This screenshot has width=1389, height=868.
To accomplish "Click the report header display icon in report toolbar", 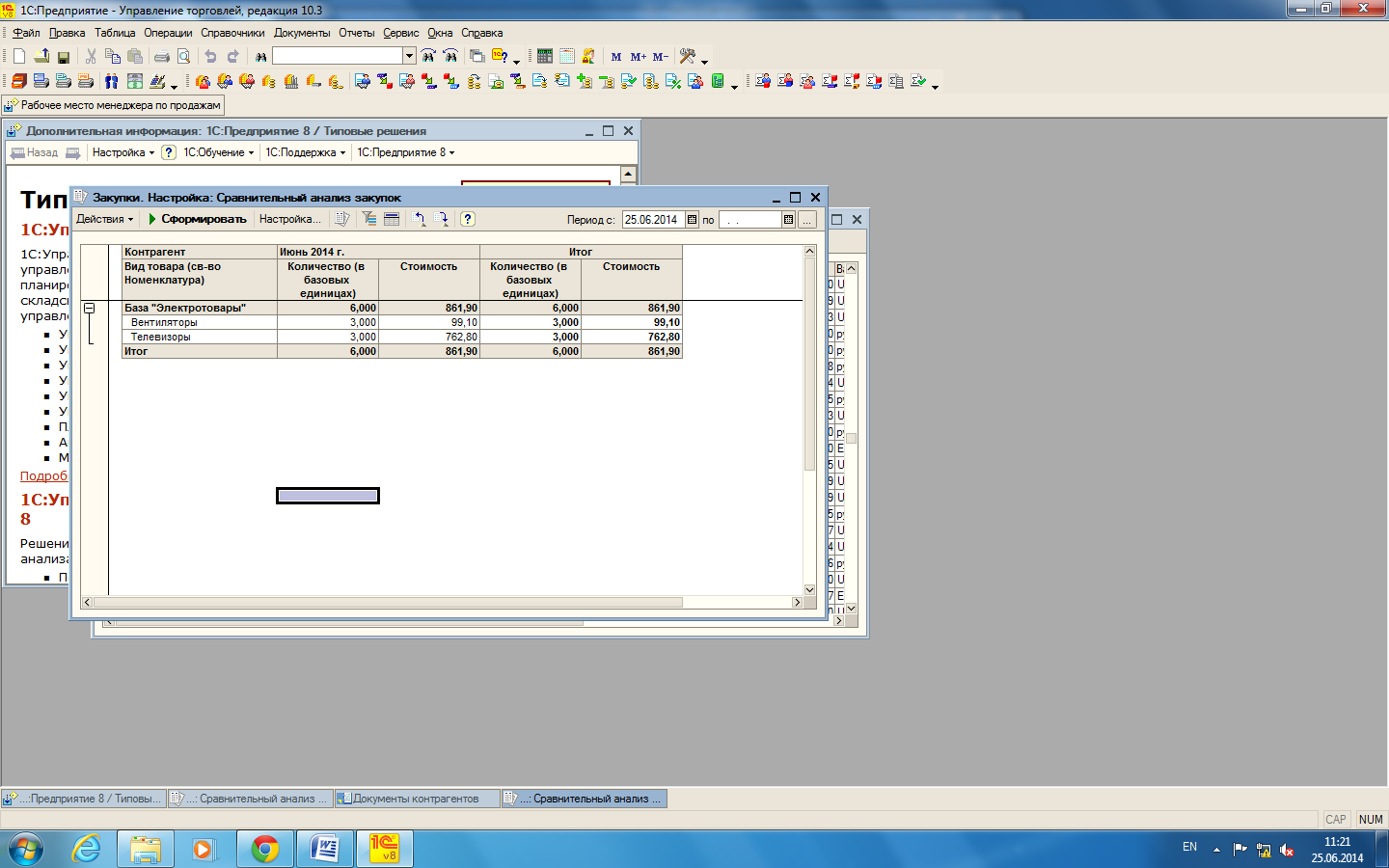I will (x=392, y=219).
